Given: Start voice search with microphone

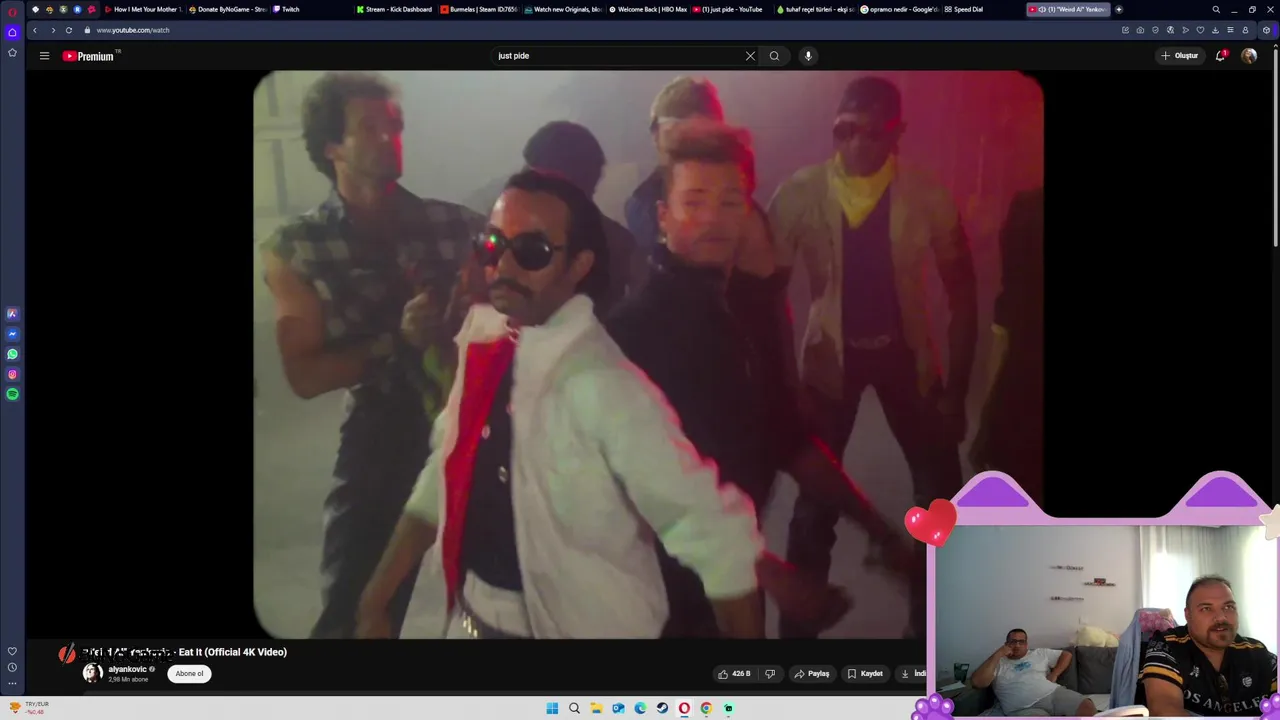Looking at the screenshot, I should click(x=808, y=56).
